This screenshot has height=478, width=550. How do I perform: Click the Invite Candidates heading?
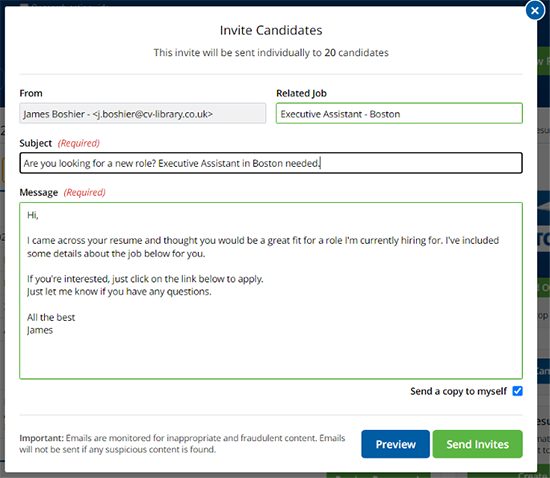(271, 30)
